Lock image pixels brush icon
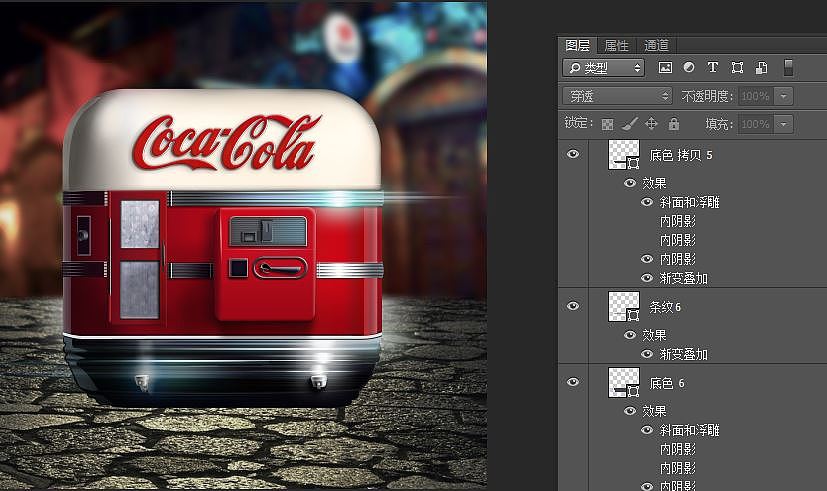 coord(629,124)
